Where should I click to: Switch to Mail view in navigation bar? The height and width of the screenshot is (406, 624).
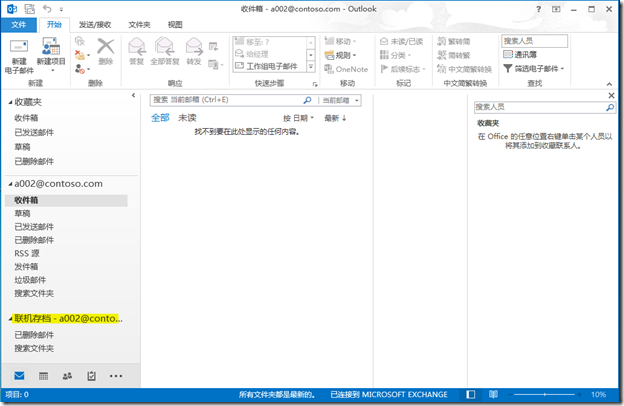(x=19, y=376)
